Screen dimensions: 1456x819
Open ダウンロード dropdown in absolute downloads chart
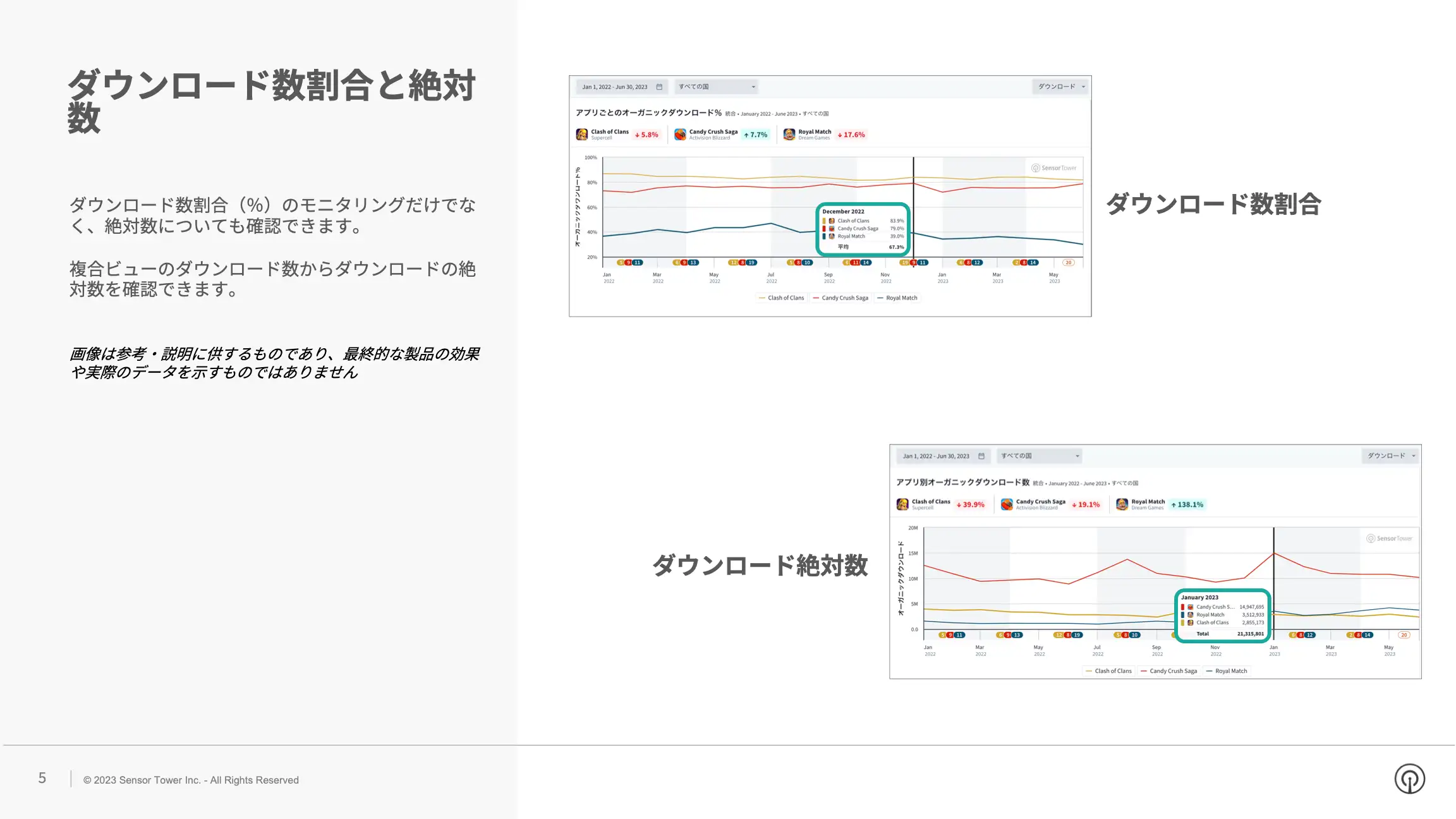(x=1391, y=456)
